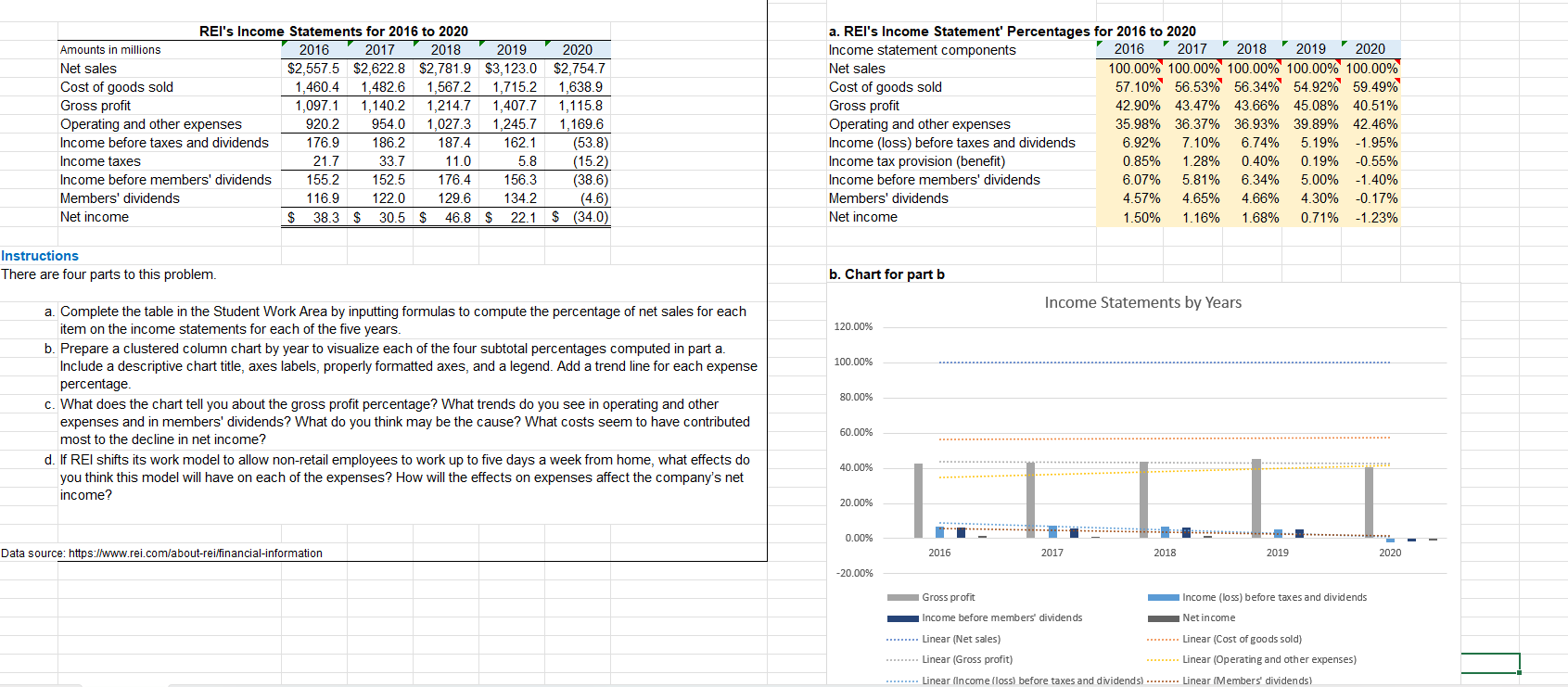Select income taxes cell "33.7"

(x=392, y=161)
